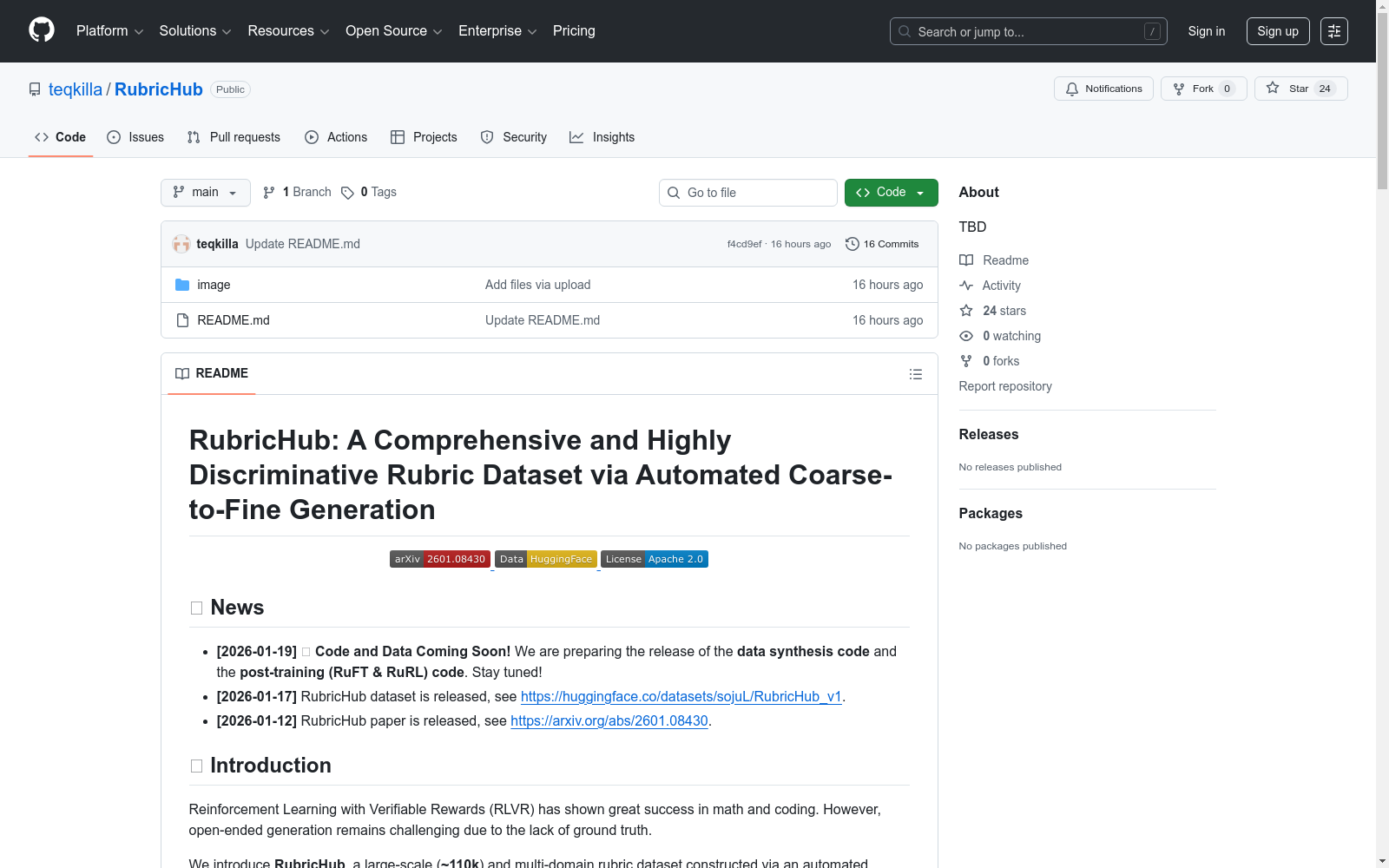The image size is (1389, 868).
Task: Click the branch icon beside 1 Branch
Action: coord(269,193)
